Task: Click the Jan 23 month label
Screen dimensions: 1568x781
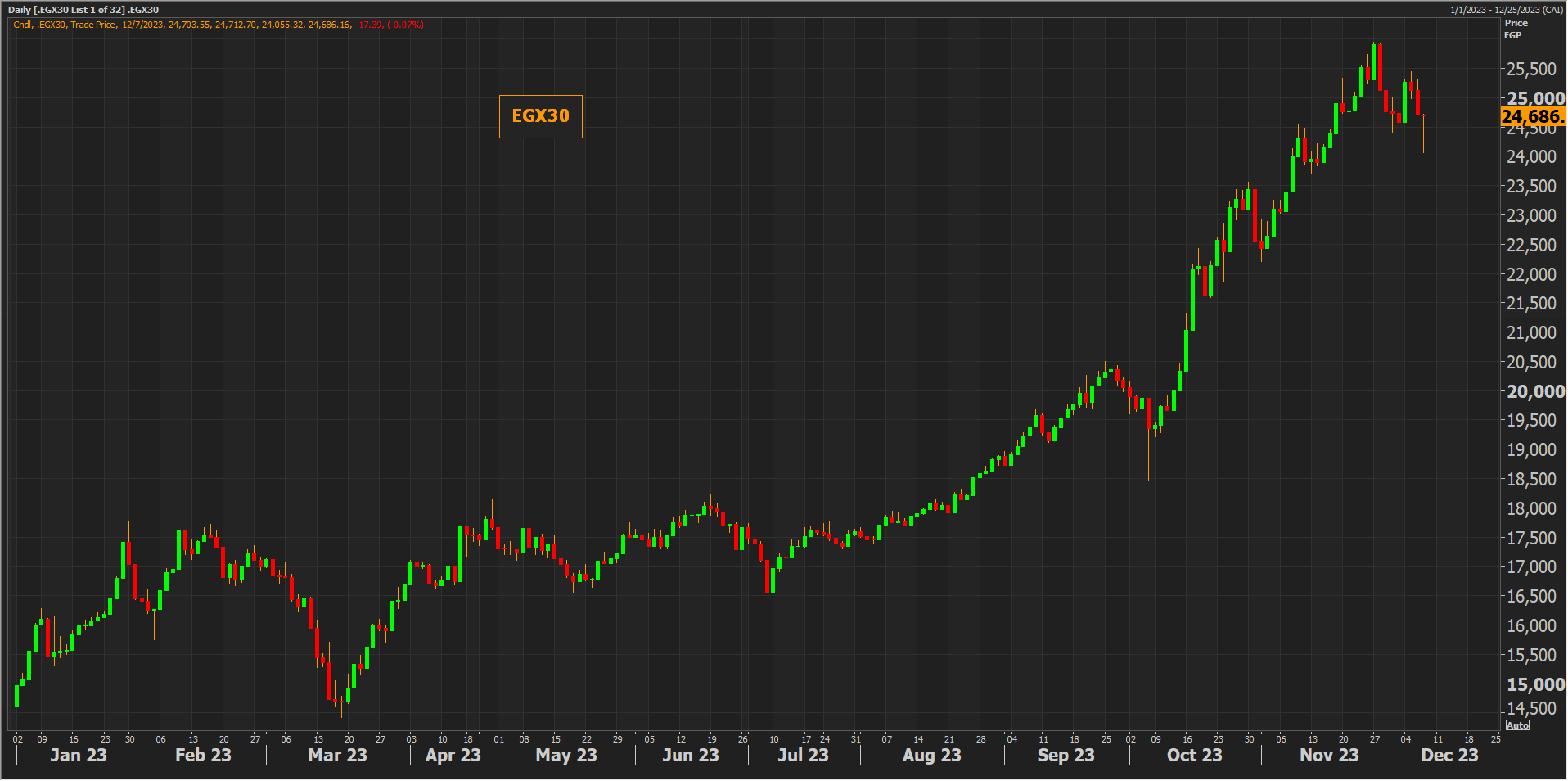Action: (79, 755)
